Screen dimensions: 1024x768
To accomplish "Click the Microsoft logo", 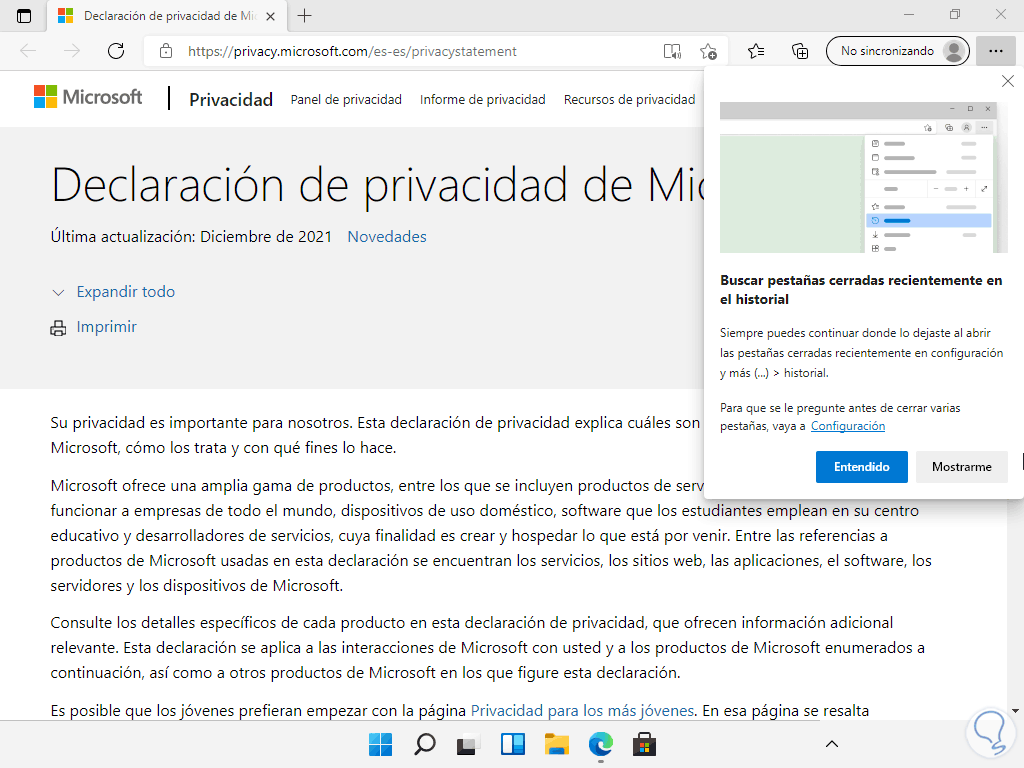I will (x=88, y=97).
